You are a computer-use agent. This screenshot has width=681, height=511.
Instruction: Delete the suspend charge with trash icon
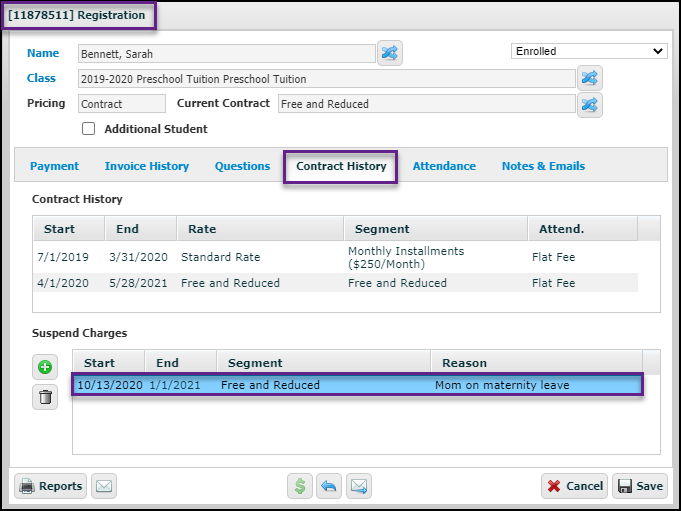pos(45,398)
